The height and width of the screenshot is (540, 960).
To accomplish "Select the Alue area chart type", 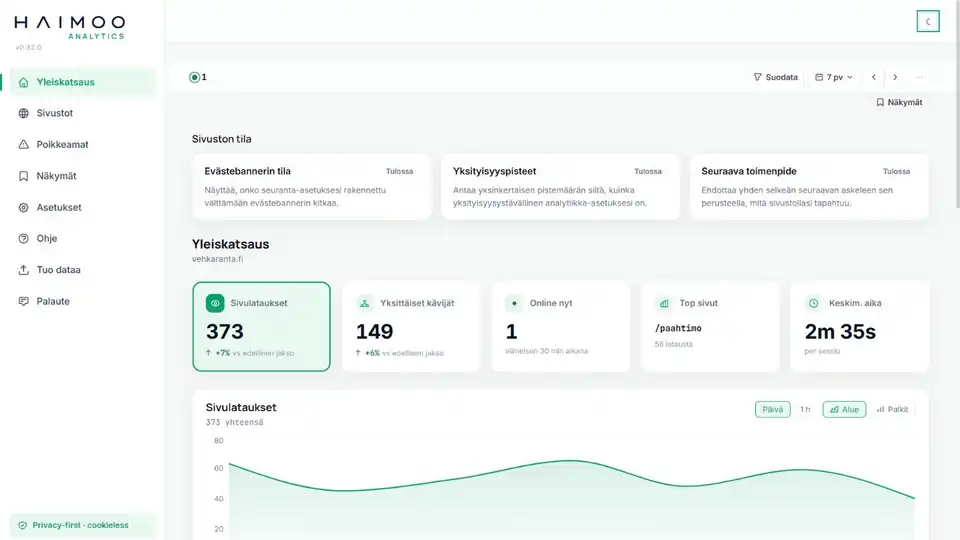I will coord(844,410).
